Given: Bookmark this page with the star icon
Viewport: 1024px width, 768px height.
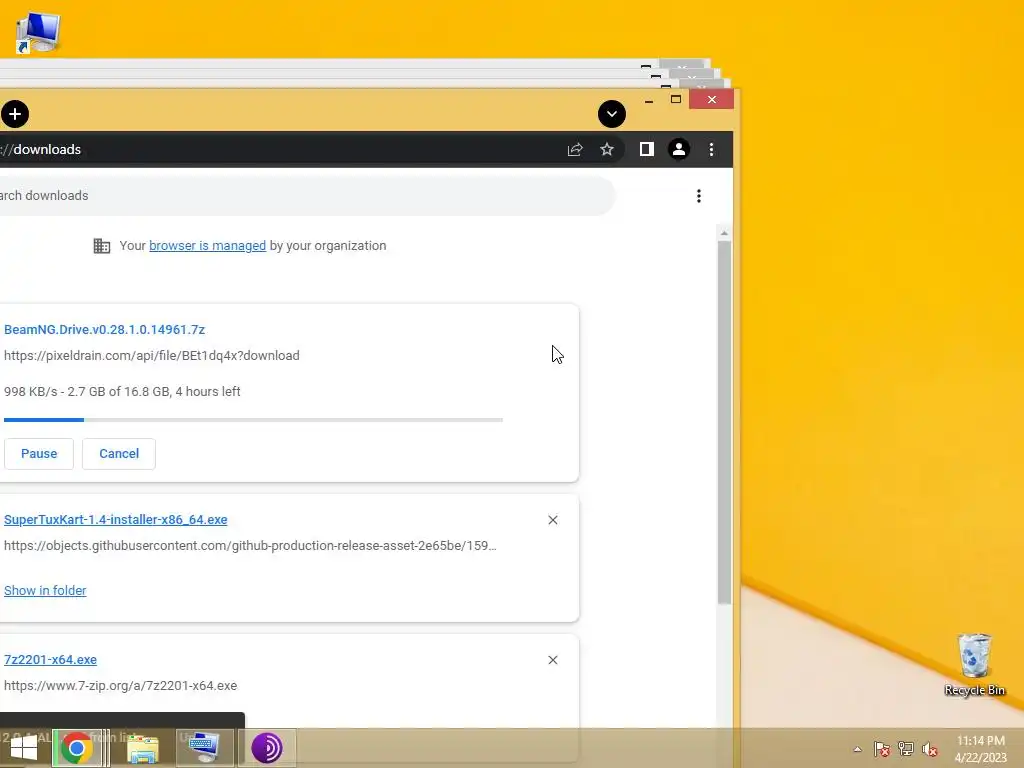Looking at the screenshot, I should pos(607,150).
